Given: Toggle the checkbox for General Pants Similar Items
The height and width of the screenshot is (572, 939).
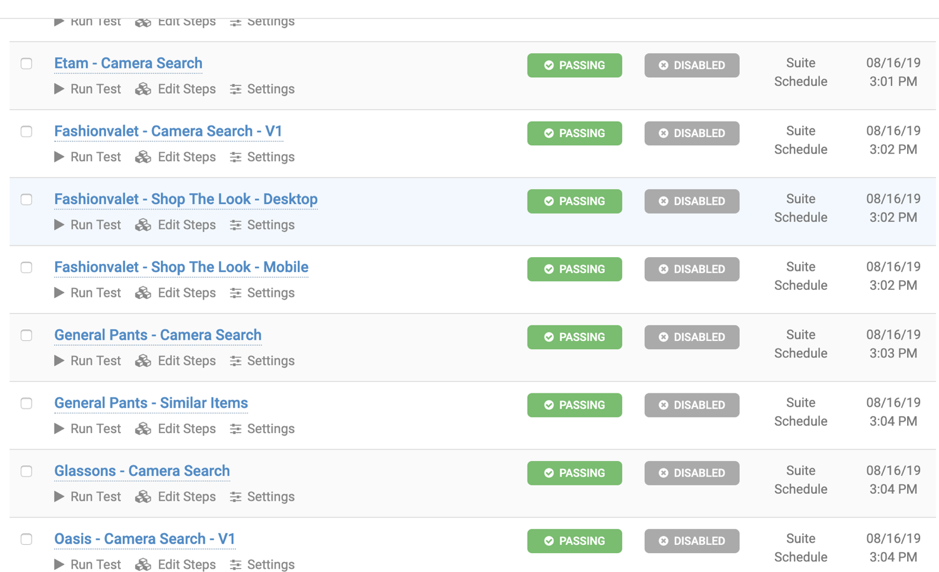Looking at the screenshot, I should pyautogui.click(x=27, y=403).
